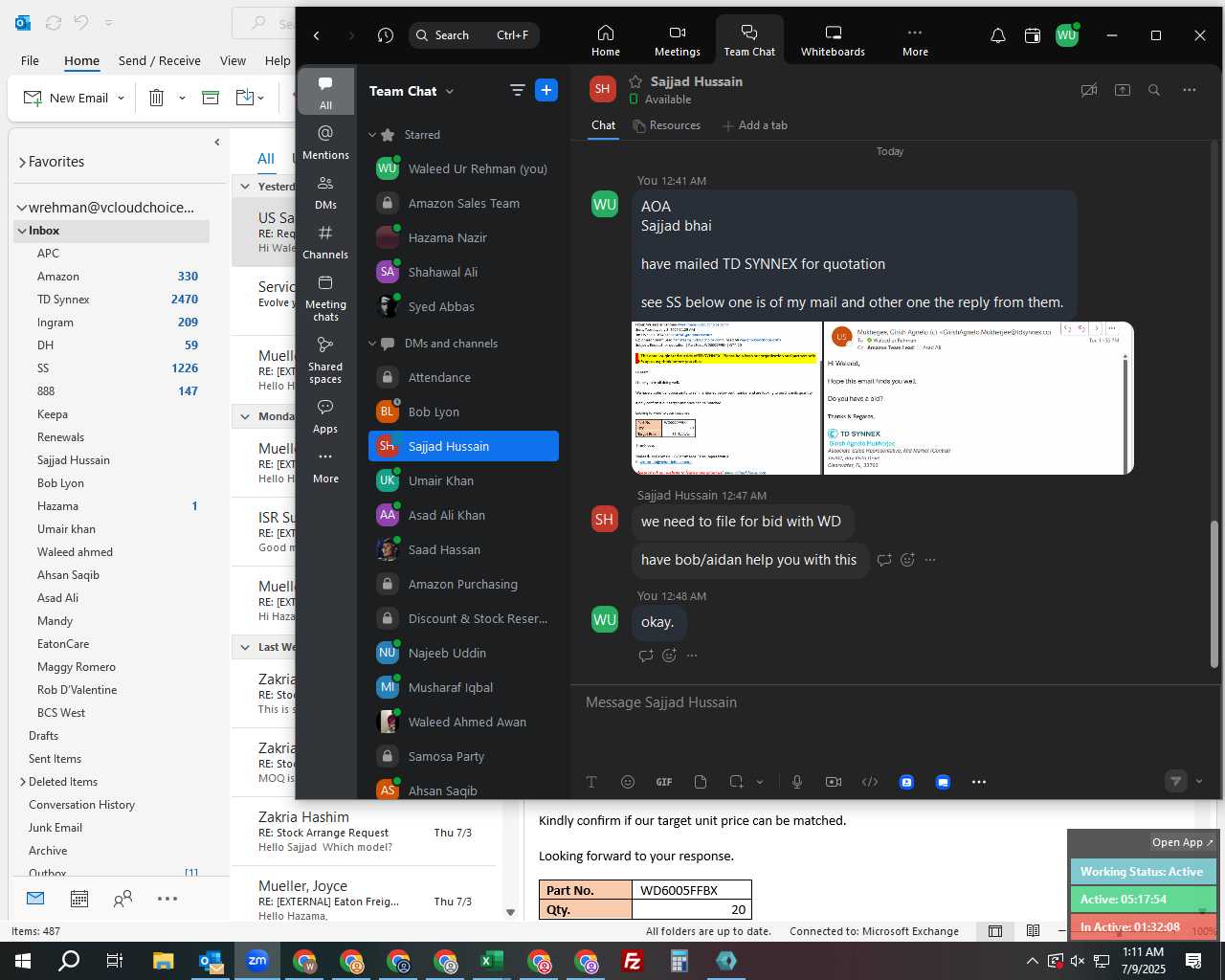Screen dimensions: 1225x980
Task: Open Outlook People view icon
Action: tap(123, 899)
